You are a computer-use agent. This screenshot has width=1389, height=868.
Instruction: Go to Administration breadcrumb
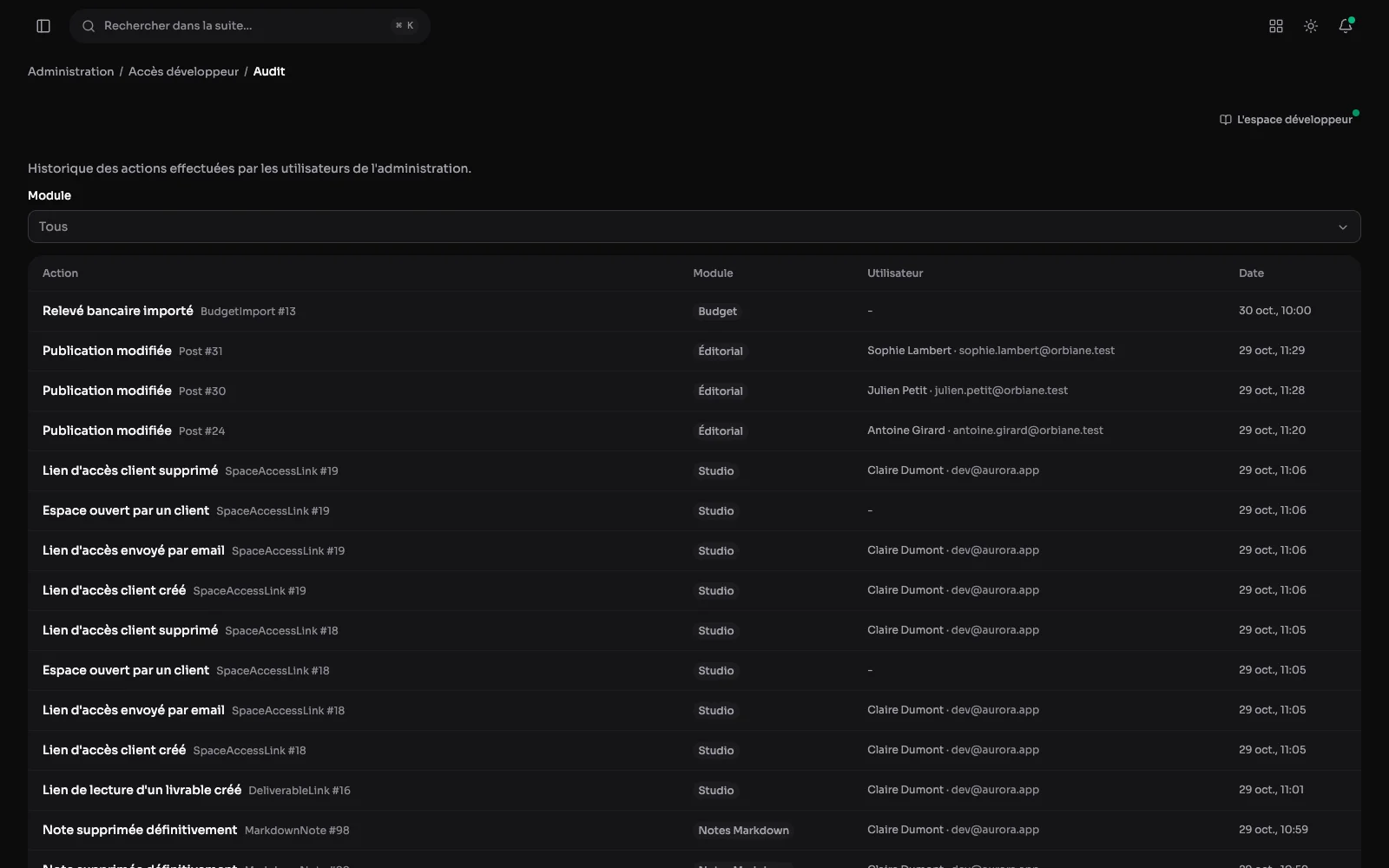(x=70, y=71)
